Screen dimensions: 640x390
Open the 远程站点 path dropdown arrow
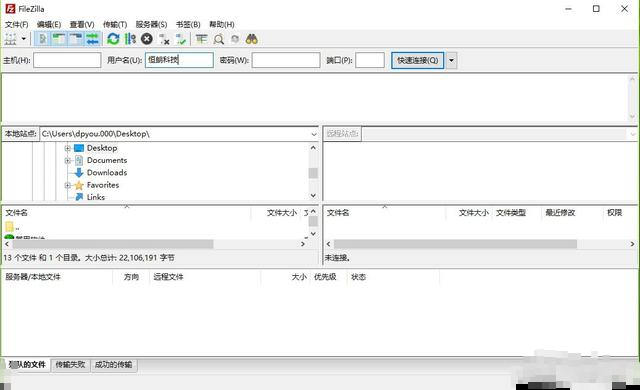(633, 134)
